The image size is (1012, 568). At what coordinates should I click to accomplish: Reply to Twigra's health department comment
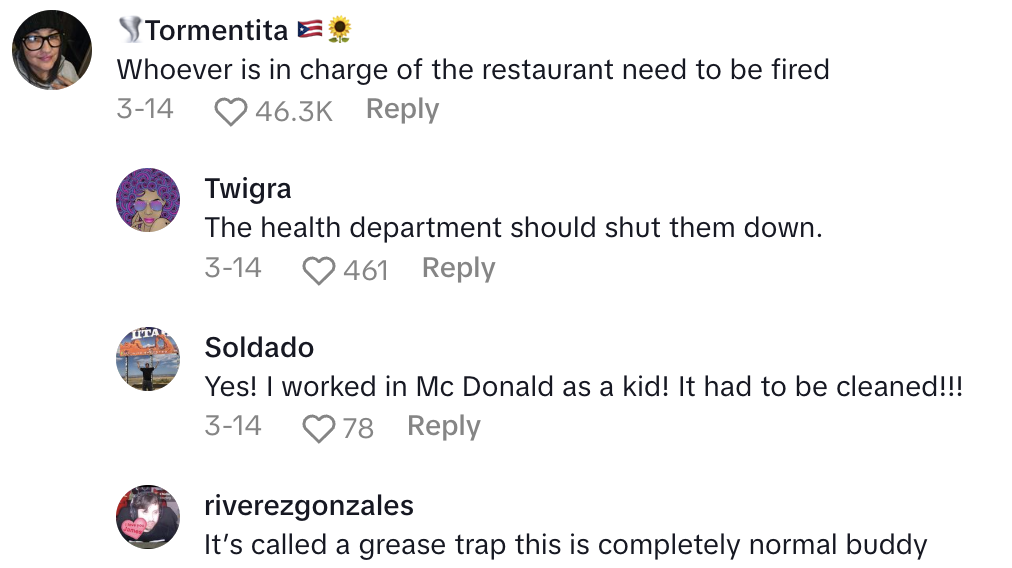(x=458, y=268)
